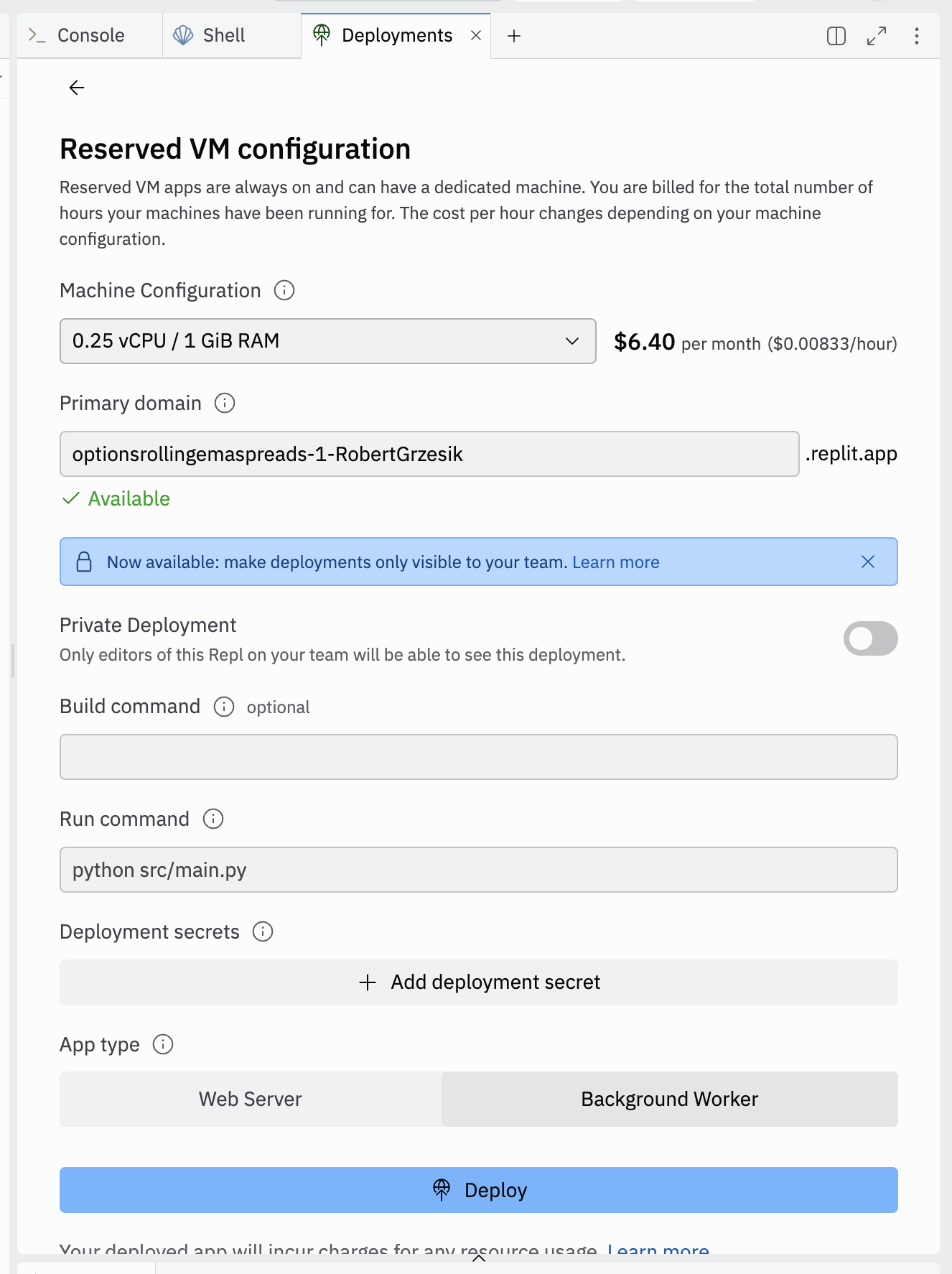
Task: Click info icon beside Deployment secrets
Action: coord(263,931)
